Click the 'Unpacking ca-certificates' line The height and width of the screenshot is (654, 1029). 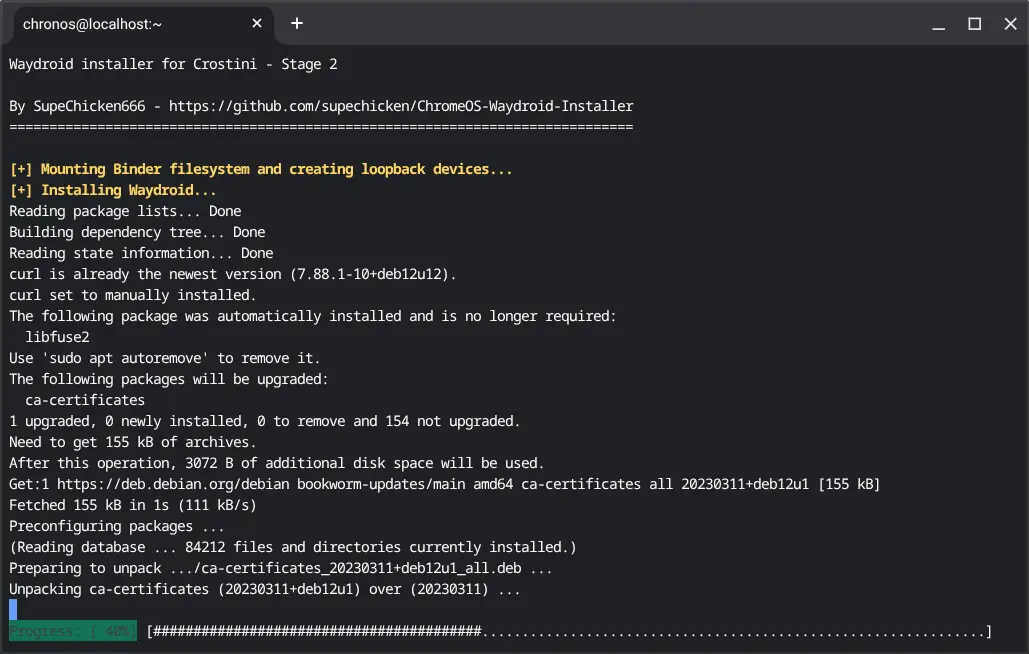pyautogui.click(x=264, y=589)
